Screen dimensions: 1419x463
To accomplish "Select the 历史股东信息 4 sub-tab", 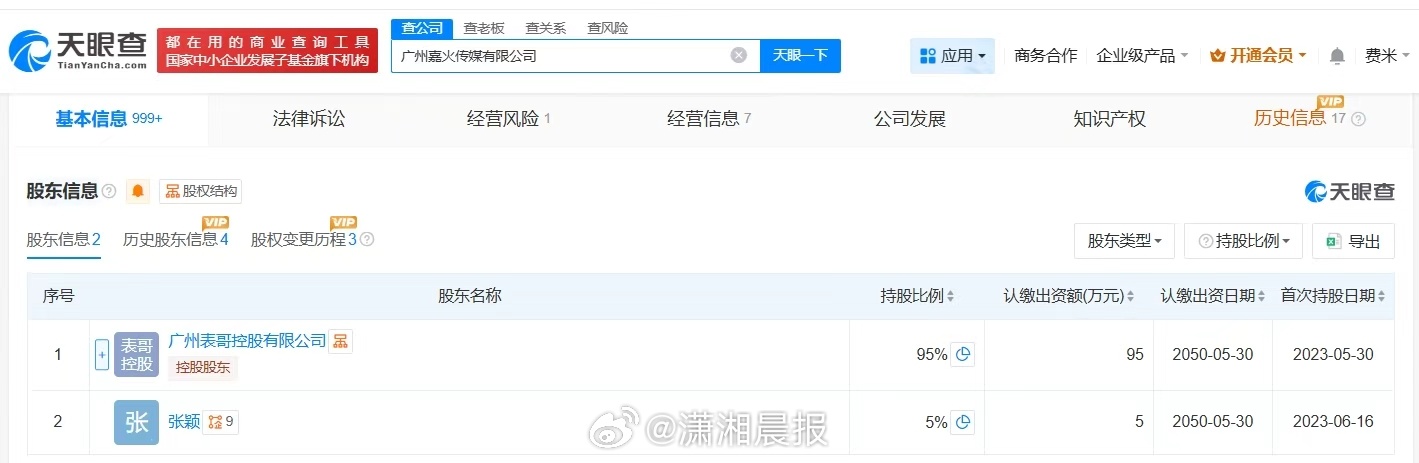I will point(176,240).
